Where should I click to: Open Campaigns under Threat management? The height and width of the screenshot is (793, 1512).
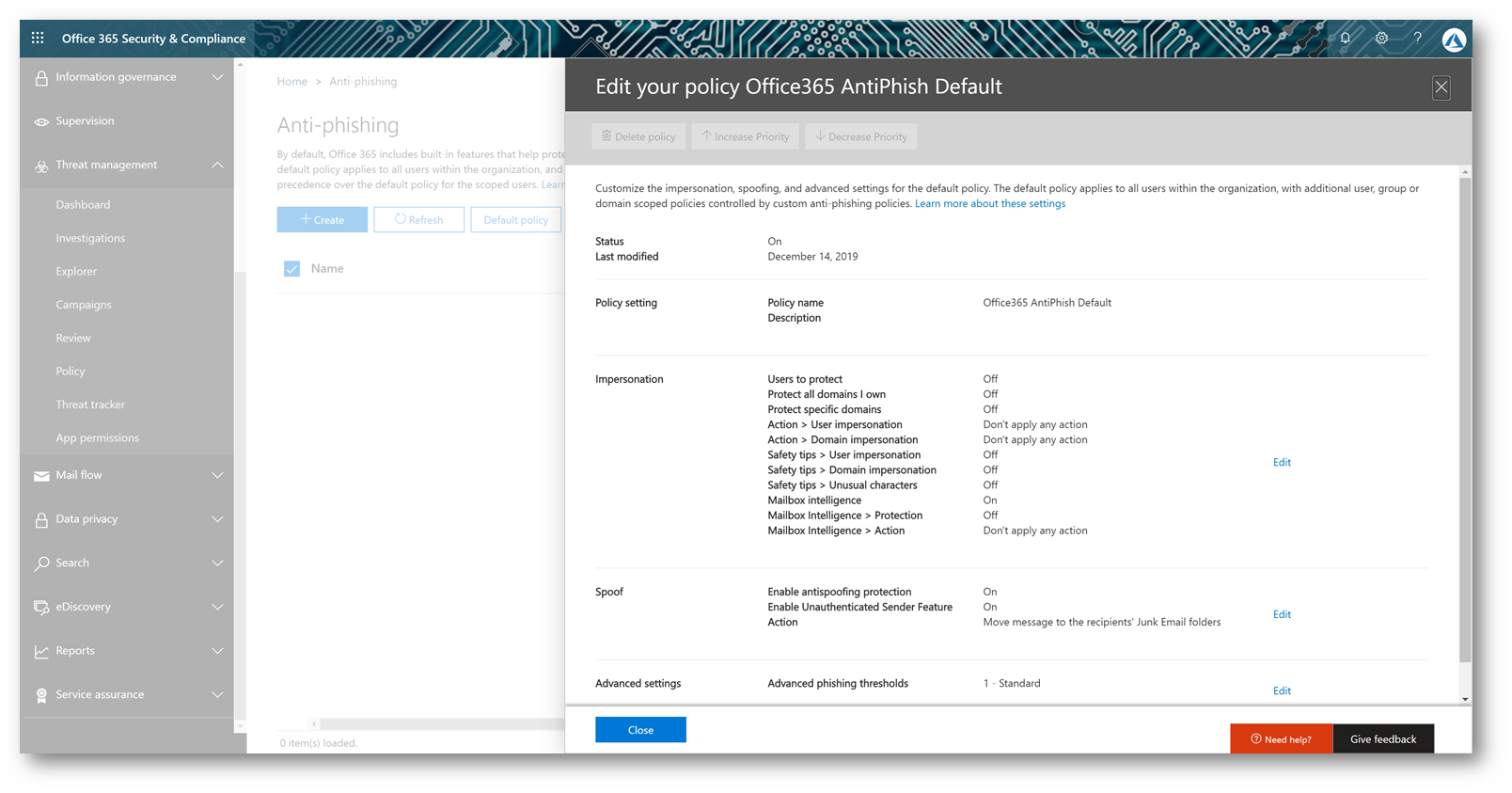point(84,305)
